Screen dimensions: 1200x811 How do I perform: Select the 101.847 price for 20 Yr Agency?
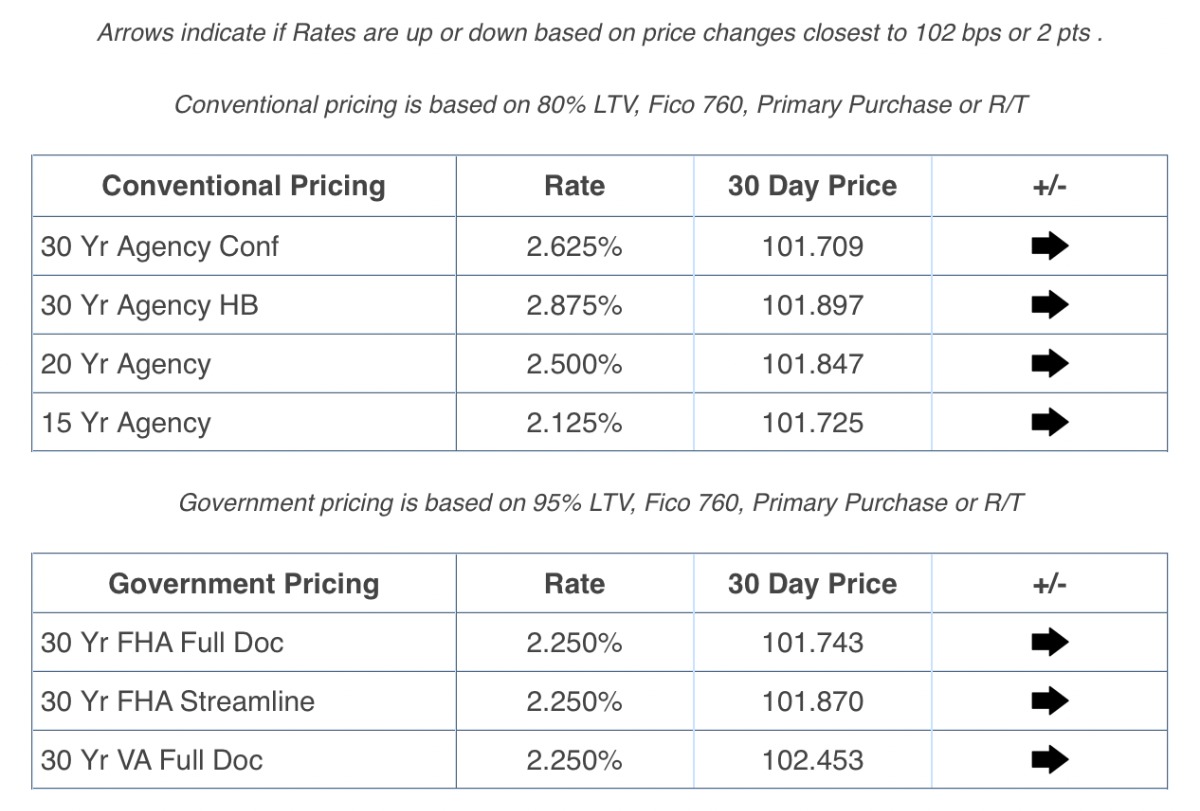(x=812, y=364)
